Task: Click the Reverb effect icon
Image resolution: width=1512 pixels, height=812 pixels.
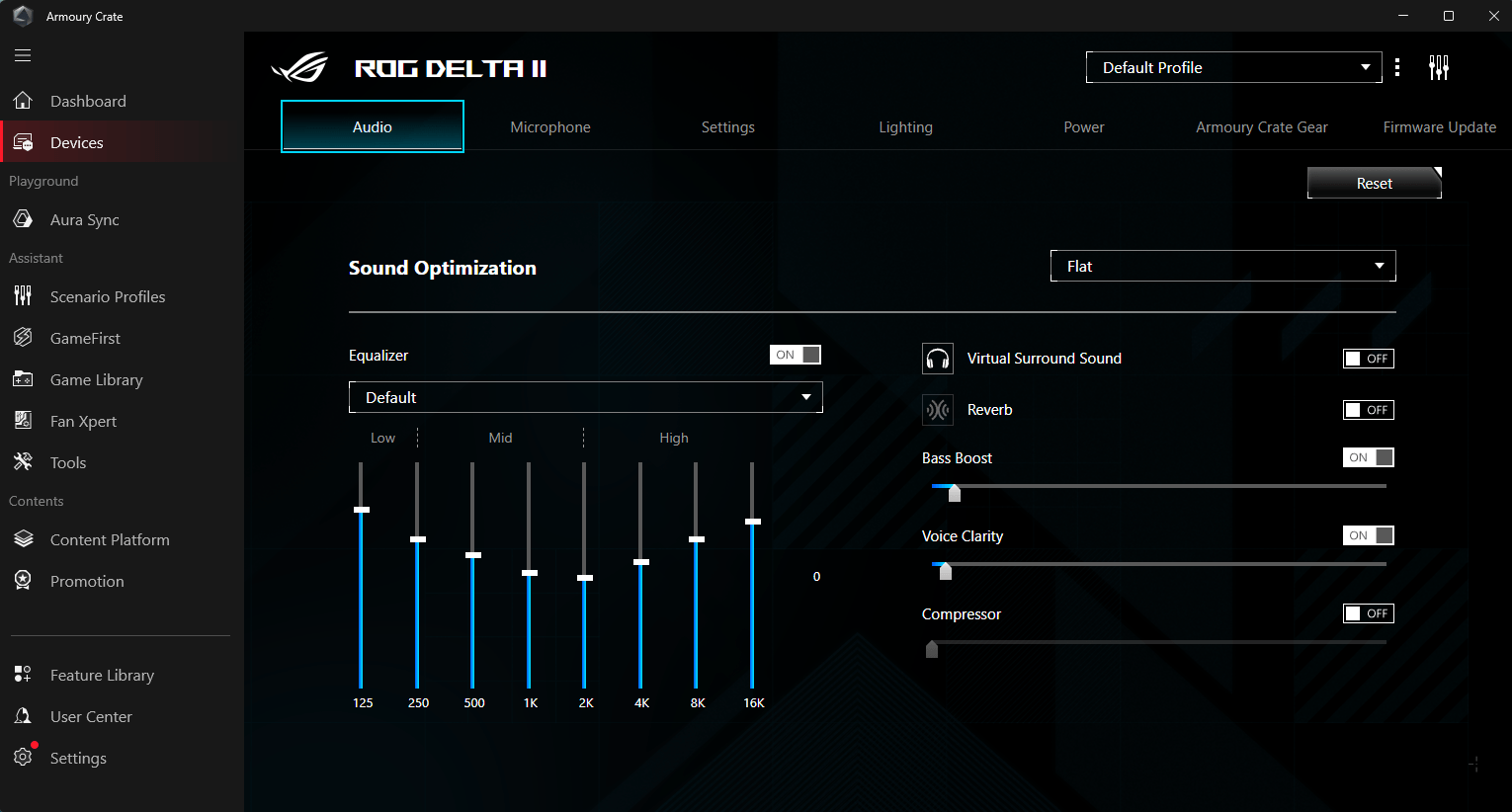Action: click(938, 410)
